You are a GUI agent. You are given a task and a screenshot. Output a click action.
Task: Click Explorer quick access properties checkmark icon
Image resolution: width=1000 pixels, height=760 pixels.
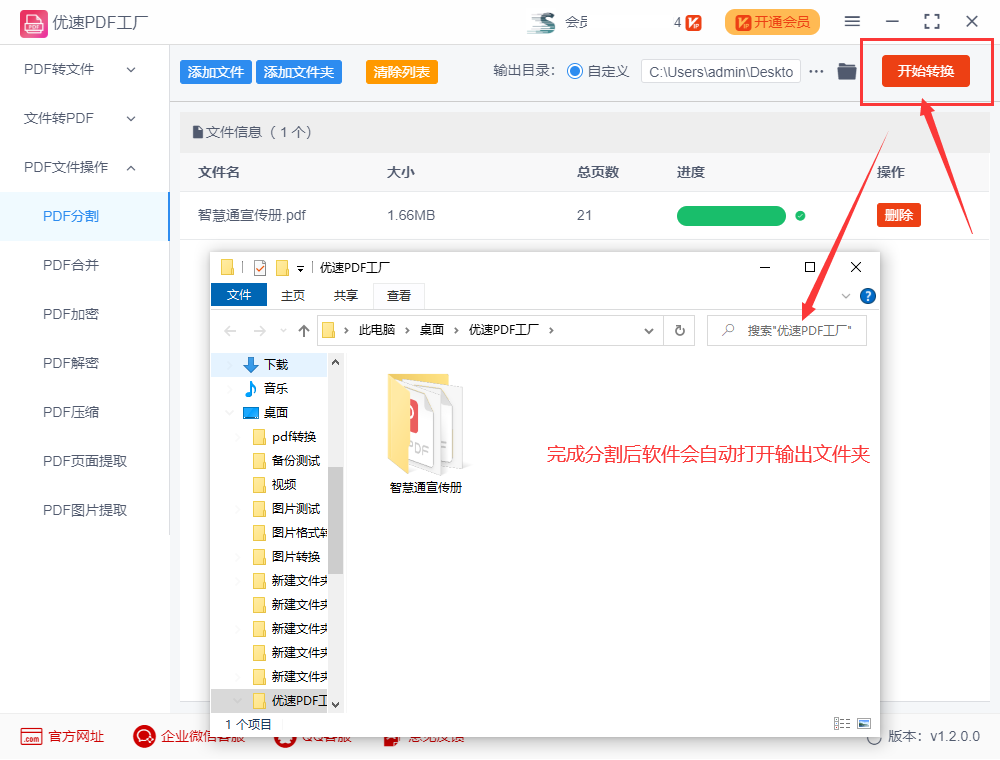[260, 268]
